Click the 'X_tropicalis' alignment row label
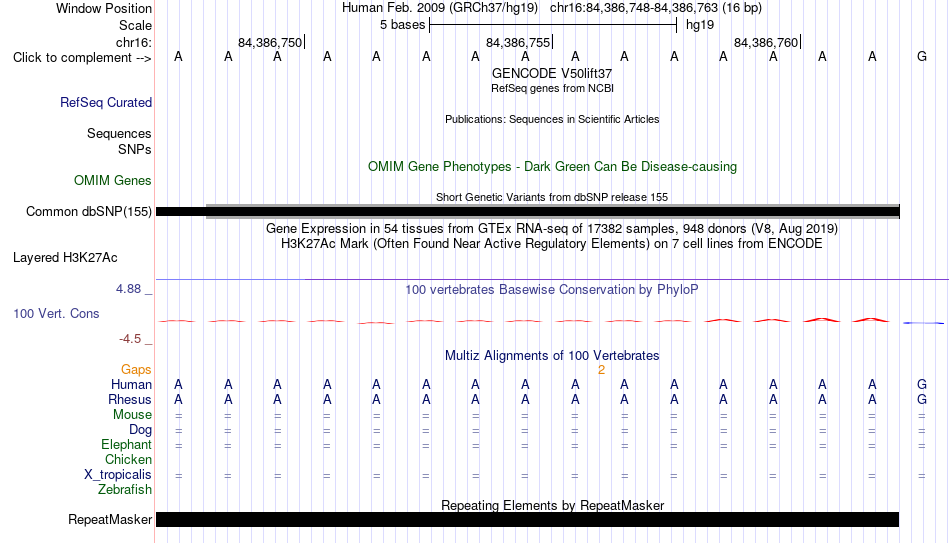Screen dimensions: 950x543 pyautogui.click(x=118, y=475)
